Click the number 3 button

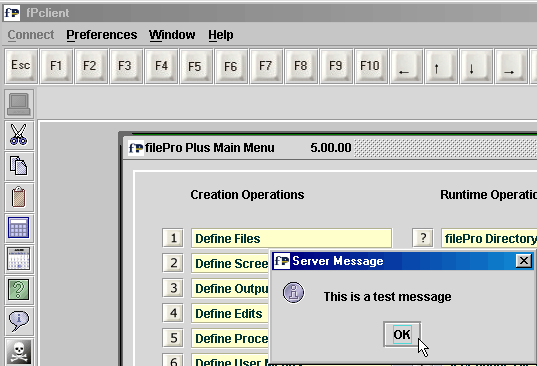point(173,288)
